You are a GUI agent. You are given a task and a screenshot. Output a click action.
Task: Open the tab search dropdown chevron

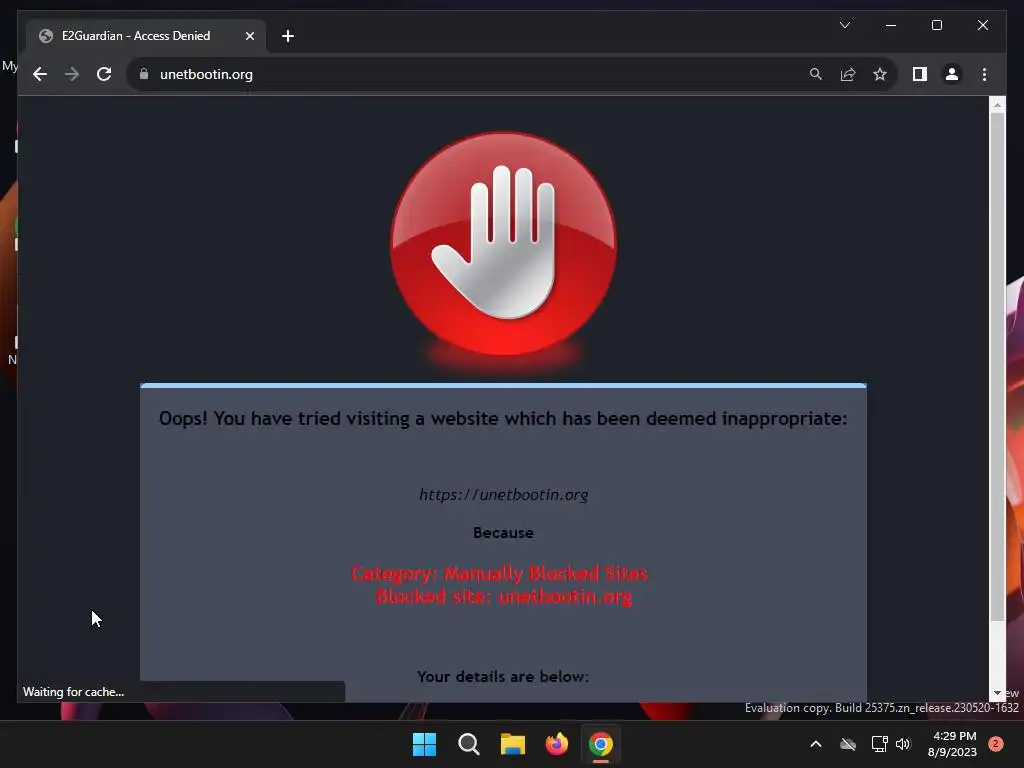[844, 25]
